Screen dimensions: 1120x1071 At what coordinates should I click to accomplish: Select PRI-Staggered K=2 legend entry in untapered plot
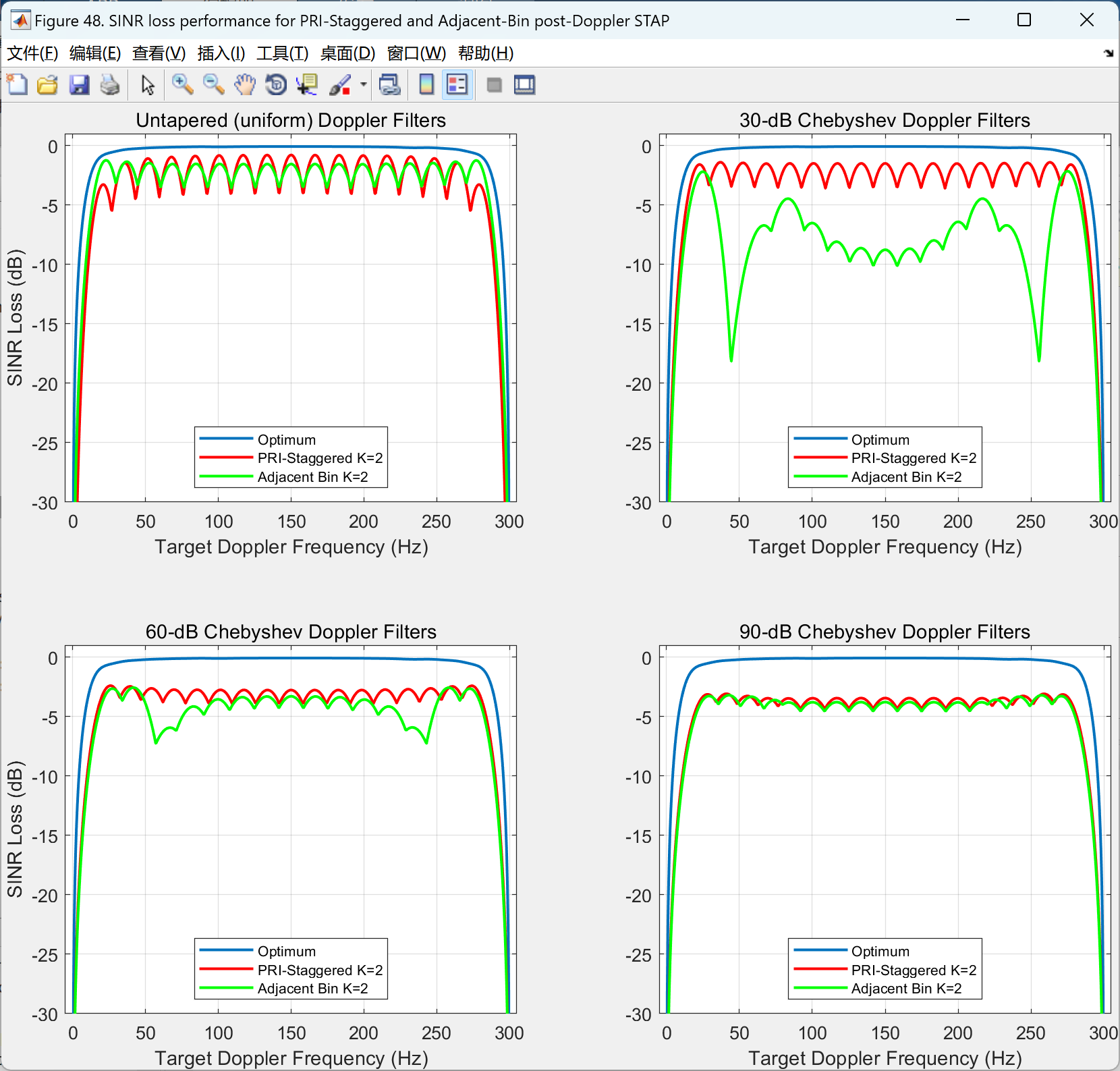pyautogui.click(x=320, y=458)
